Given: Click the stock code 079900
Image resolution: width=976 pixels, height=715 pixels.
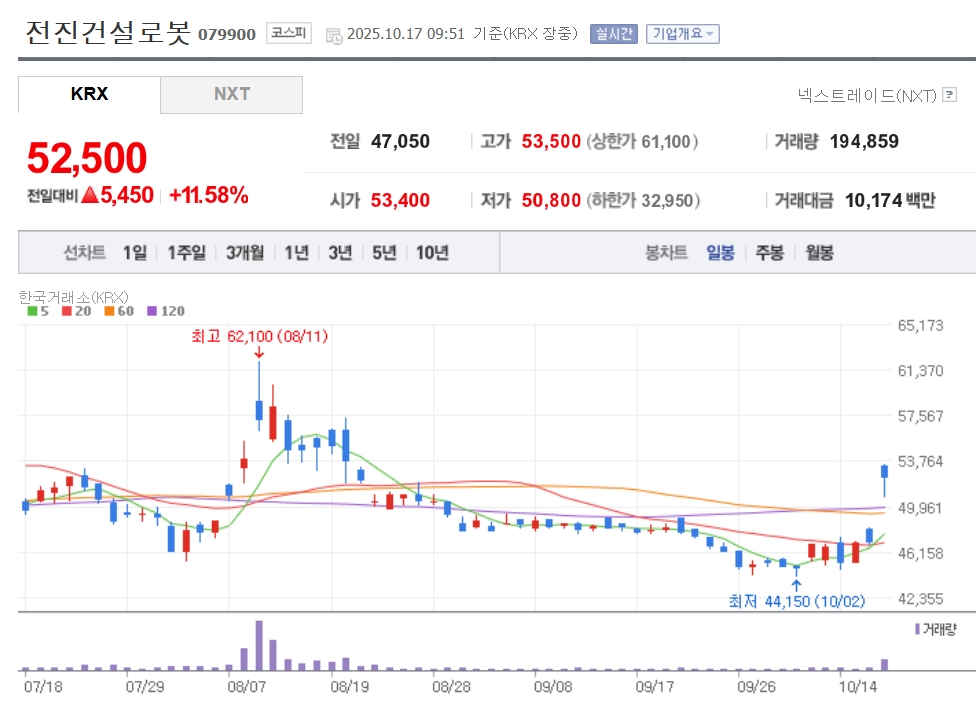Looking at the screenshot, I should click(227, 34).
